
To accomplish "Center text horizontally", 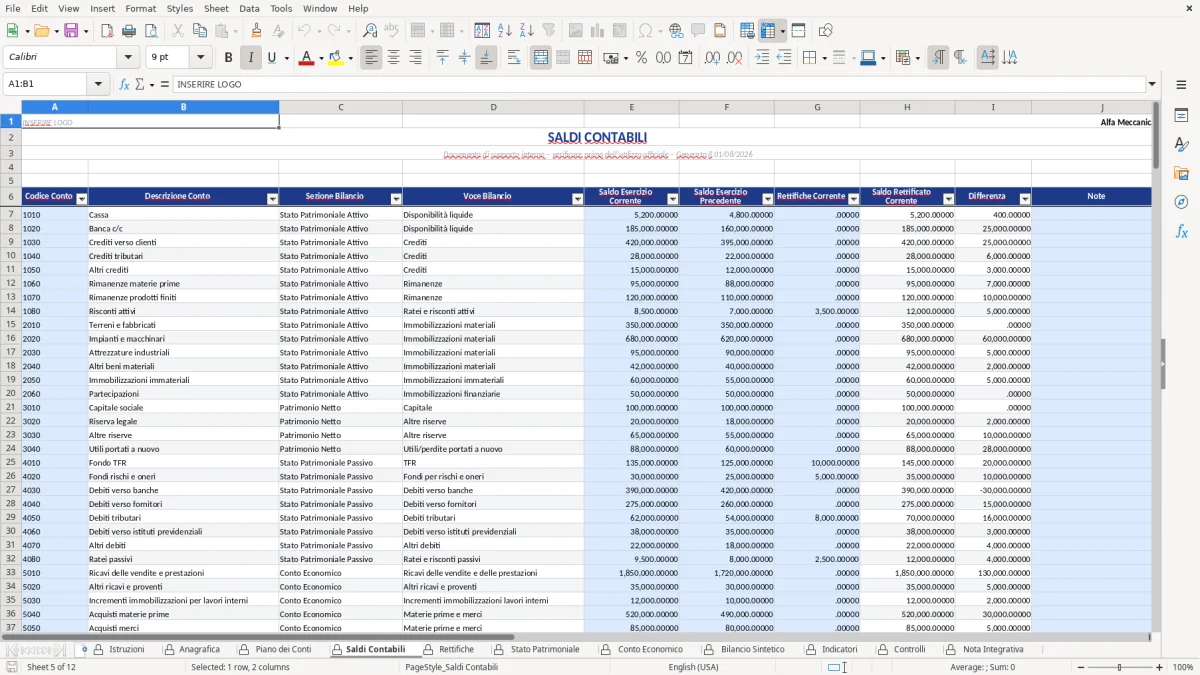I will point(394,58).
